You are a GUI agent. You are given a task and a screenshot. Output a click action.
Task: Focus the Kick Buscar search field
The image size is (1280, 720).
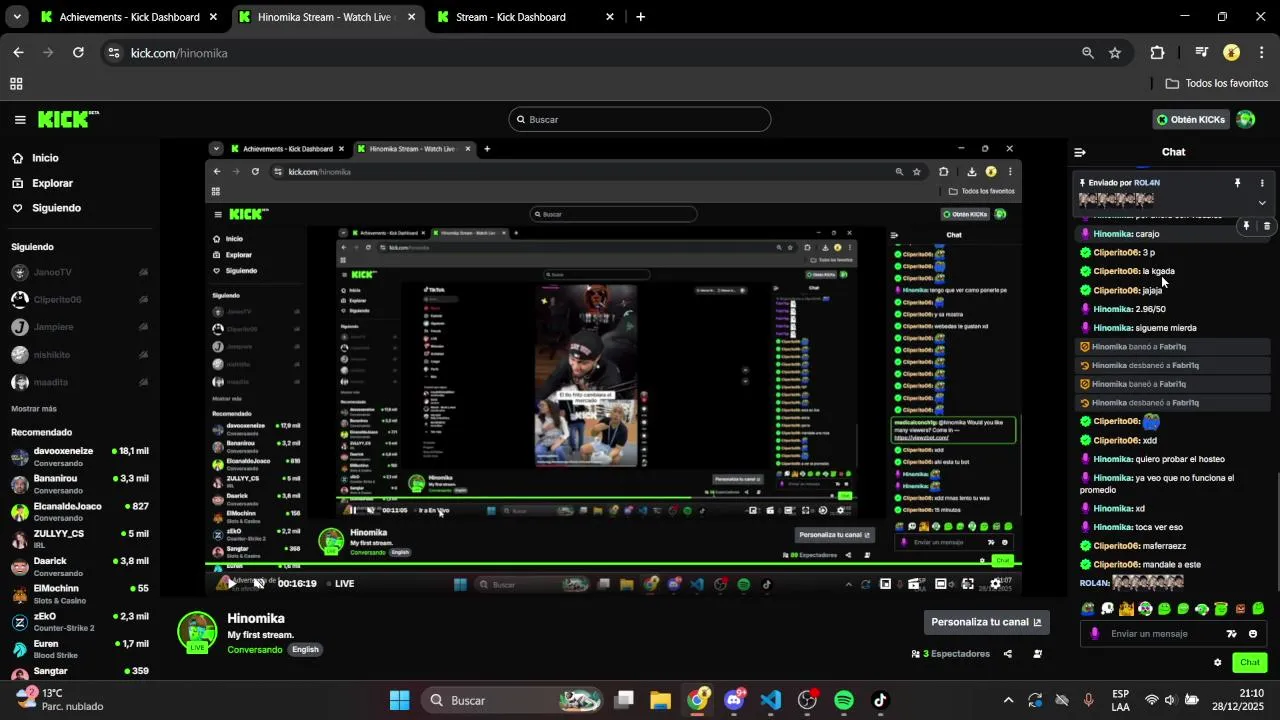point(640,119)
